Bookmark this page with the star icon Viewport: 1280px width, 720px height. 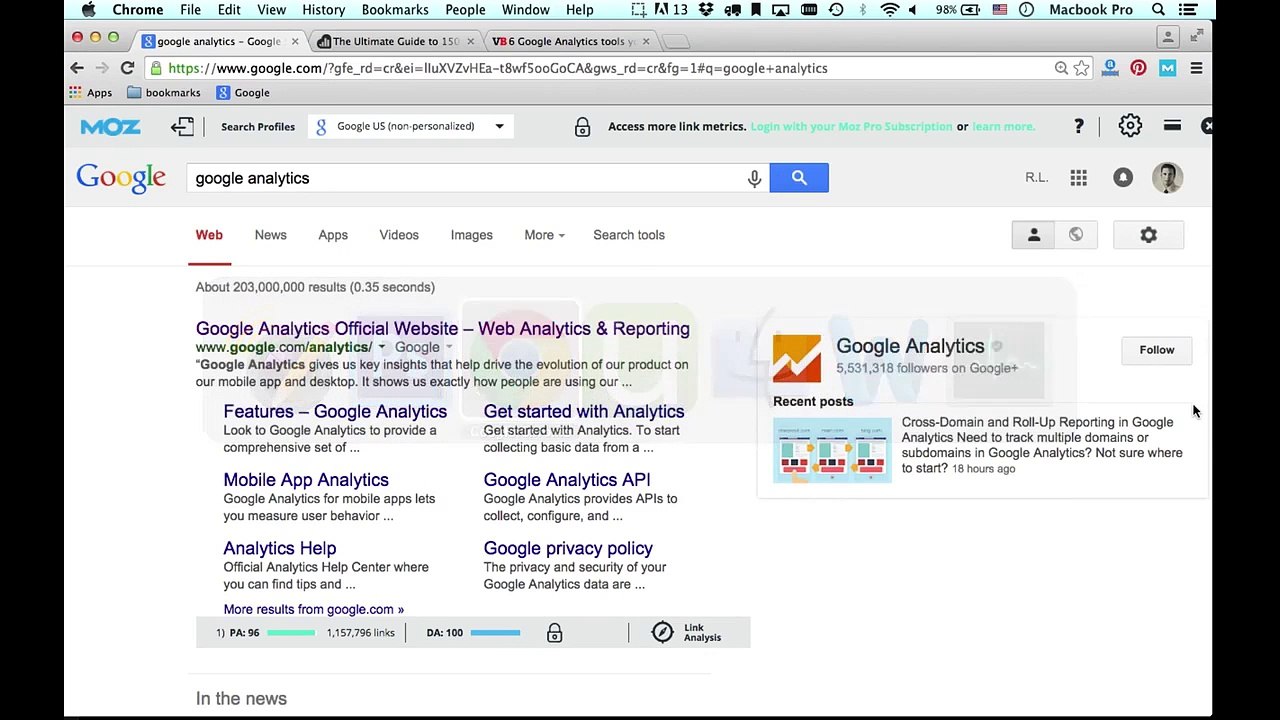pyautogui.click(x=1081, y=68)
